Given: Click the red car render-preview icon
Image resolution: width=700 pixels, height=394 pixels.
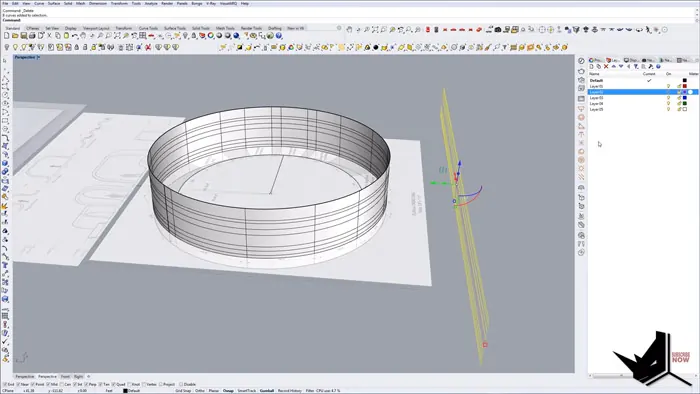Looking at the screenshot, I should point(151,36).
